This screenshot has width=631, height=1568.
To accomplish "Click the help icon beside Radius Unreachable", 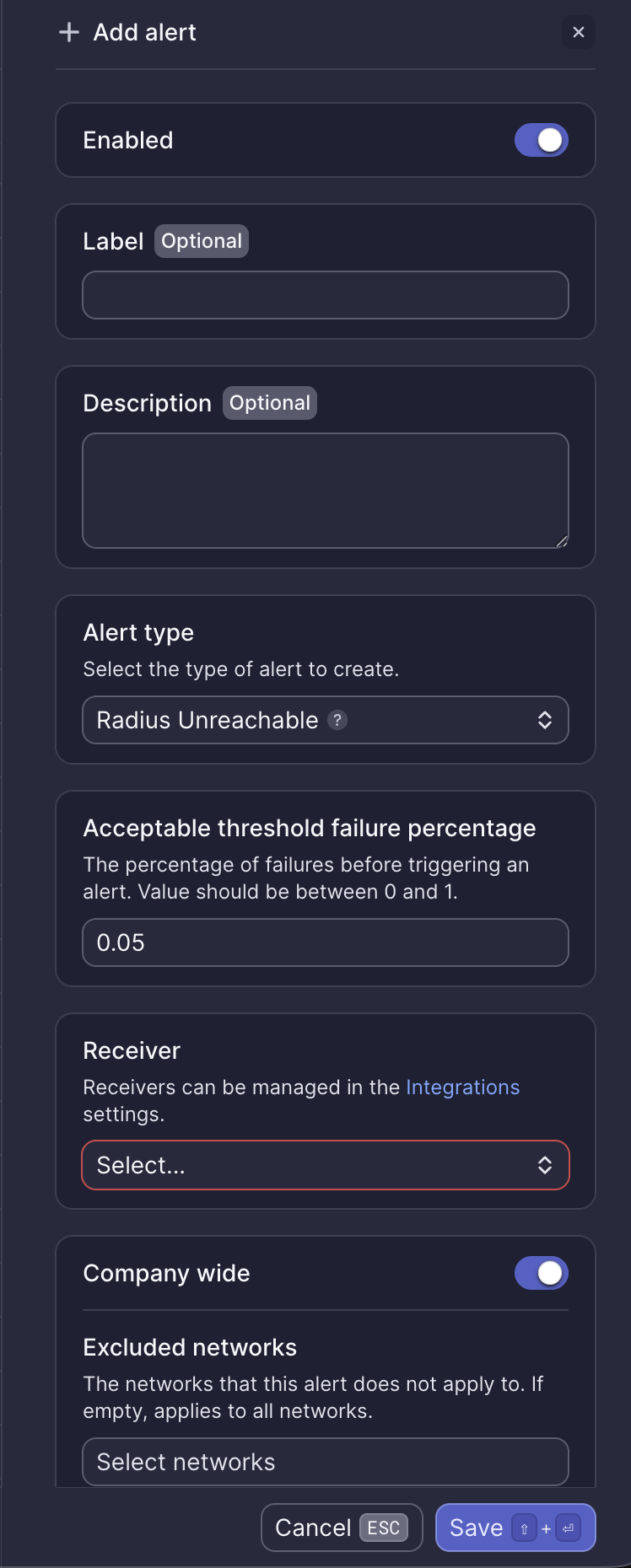I will [337, 720].
